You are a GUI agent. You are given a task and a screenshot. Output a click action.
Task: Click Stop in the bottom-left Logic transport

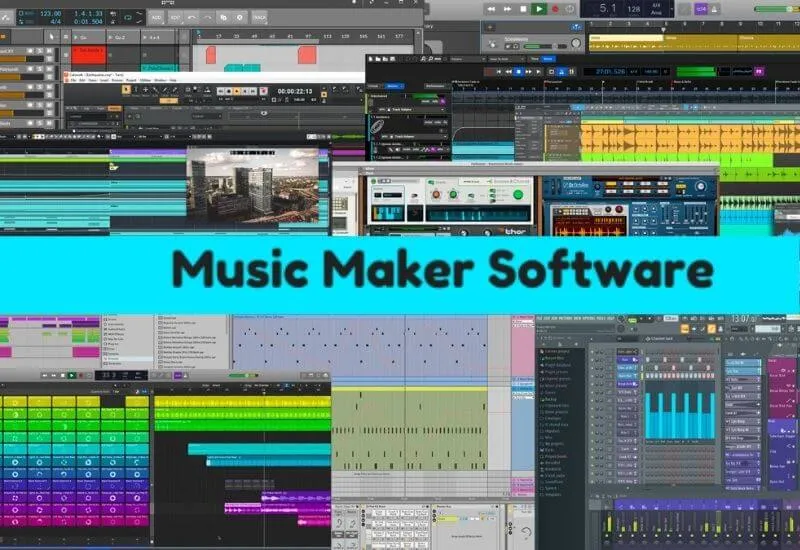point(63,376)
